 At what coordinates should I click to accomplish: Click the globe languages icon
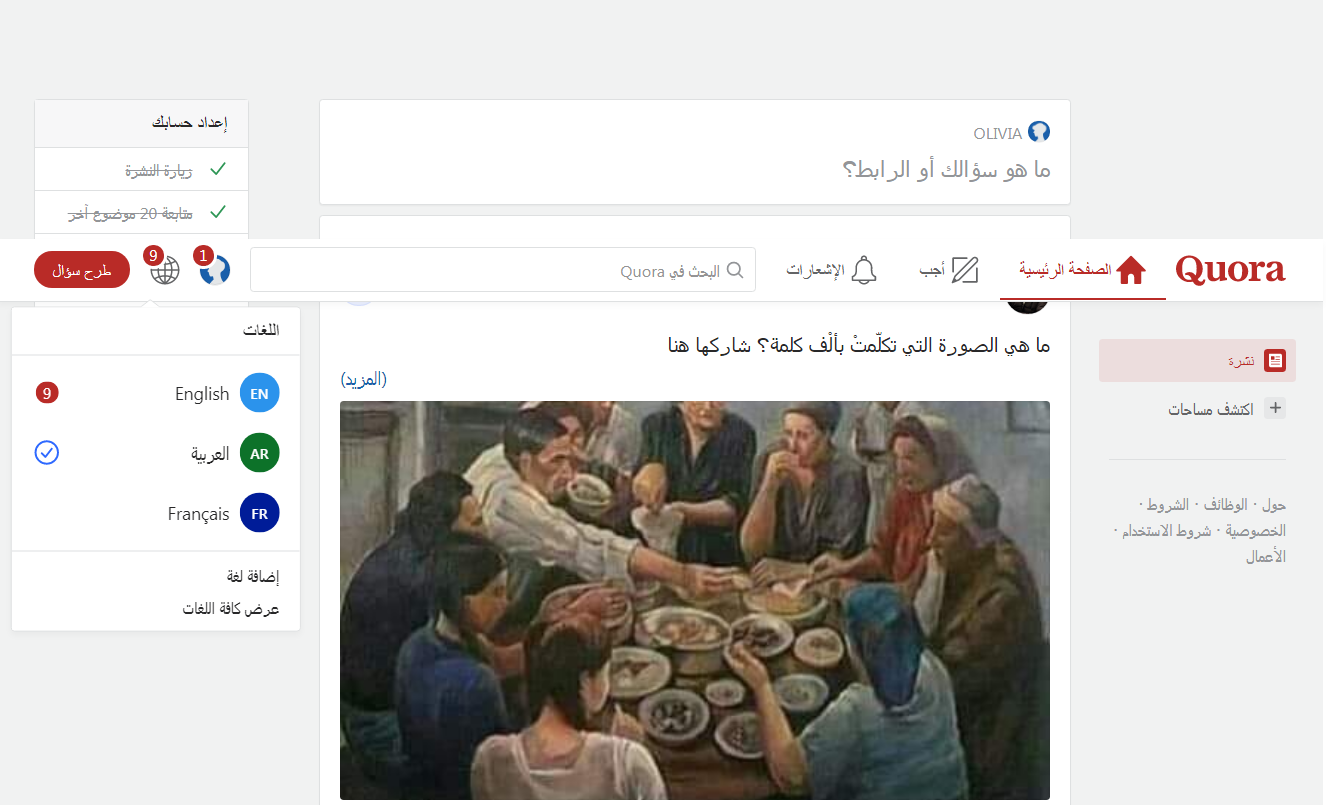pos(165,270)
